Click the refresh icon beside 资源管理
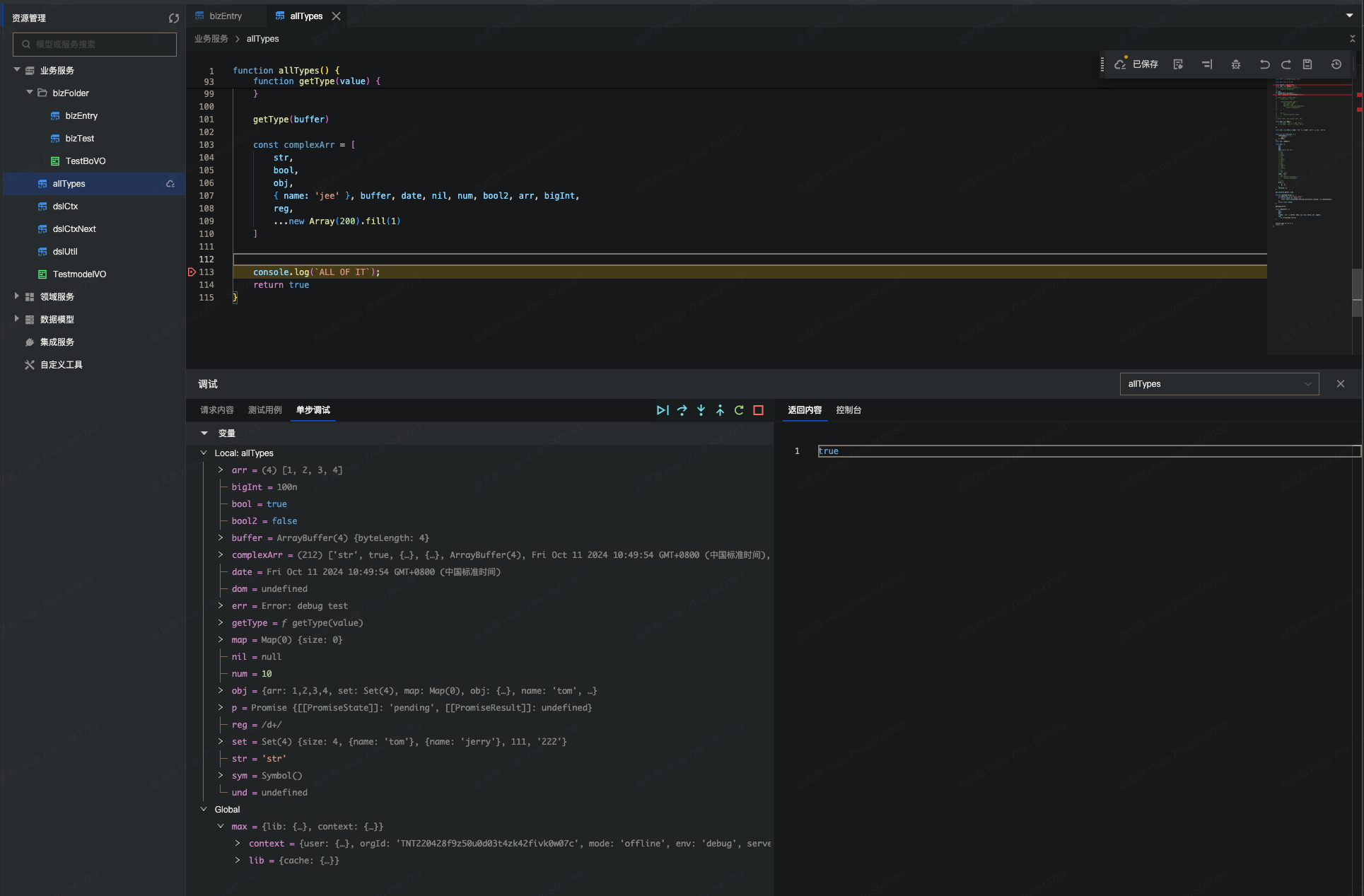 click(174, 18)
